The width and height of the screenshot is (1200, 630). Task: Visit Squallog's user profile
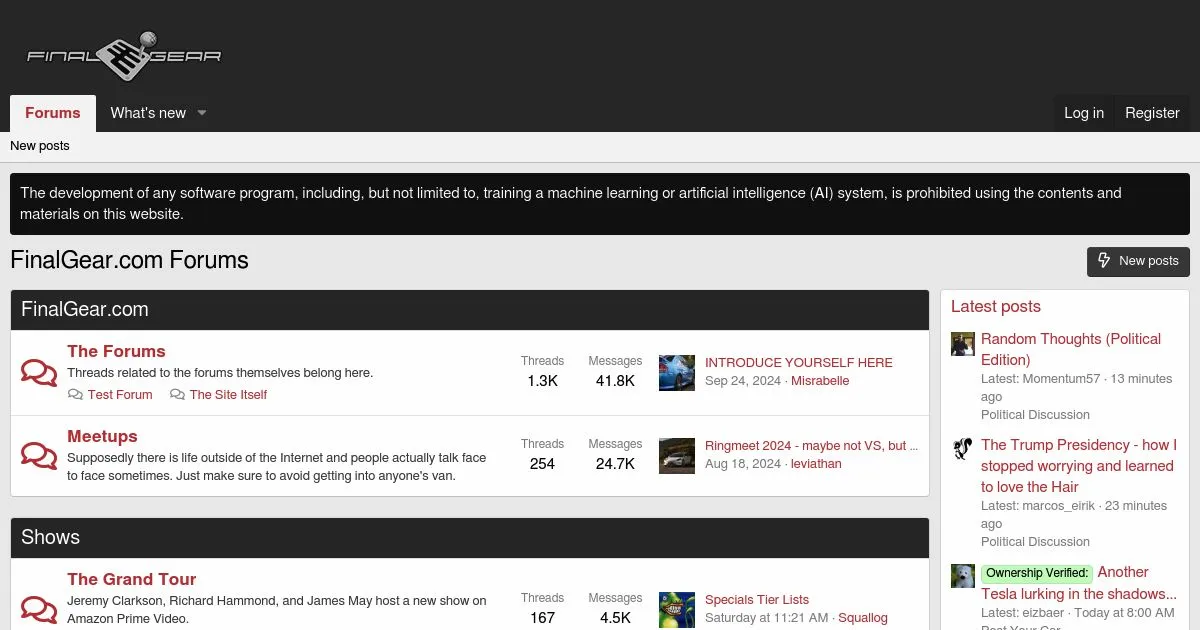point(863,618)
